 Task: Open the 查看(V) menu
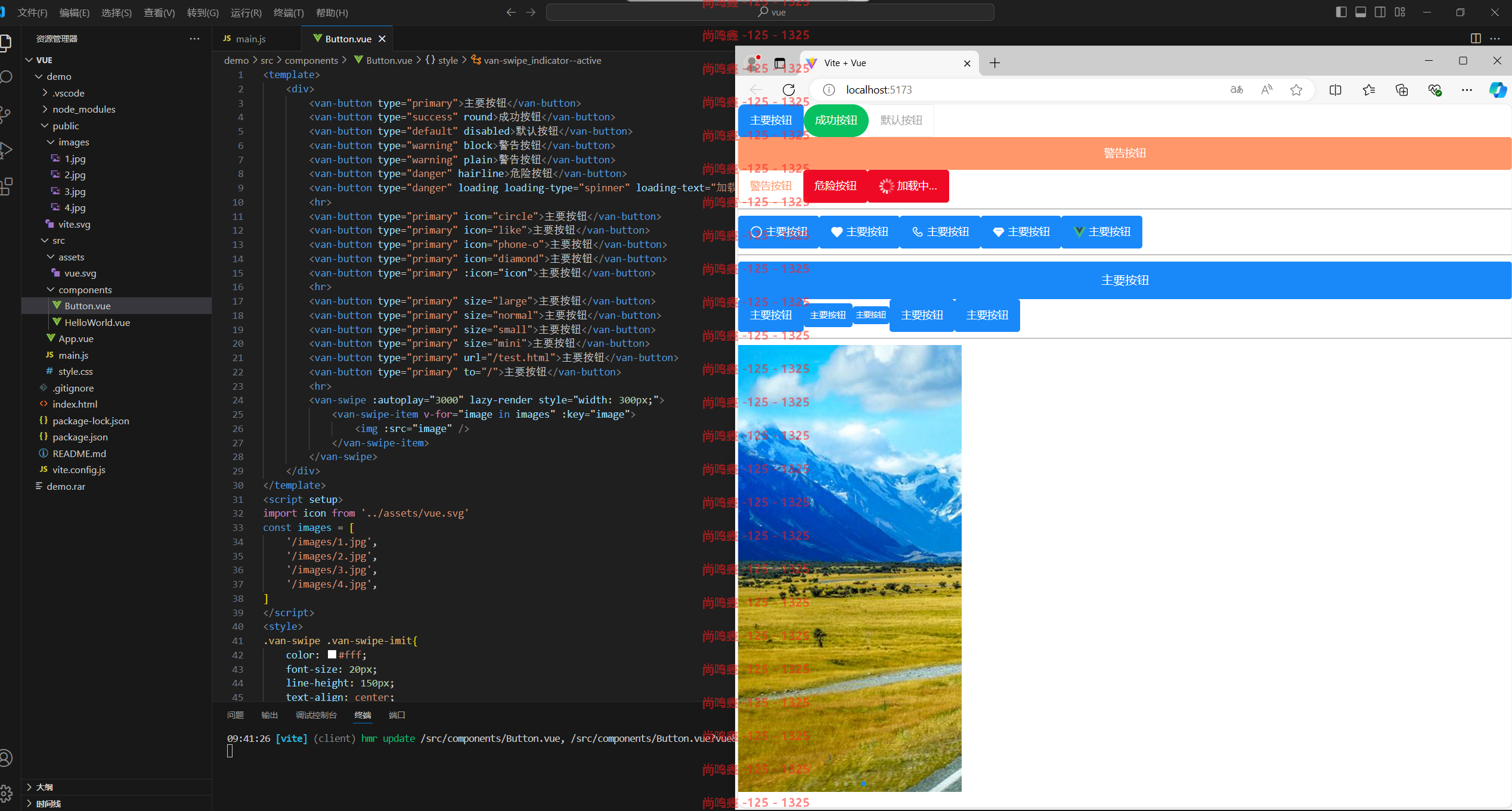click(x=159, y=13)
